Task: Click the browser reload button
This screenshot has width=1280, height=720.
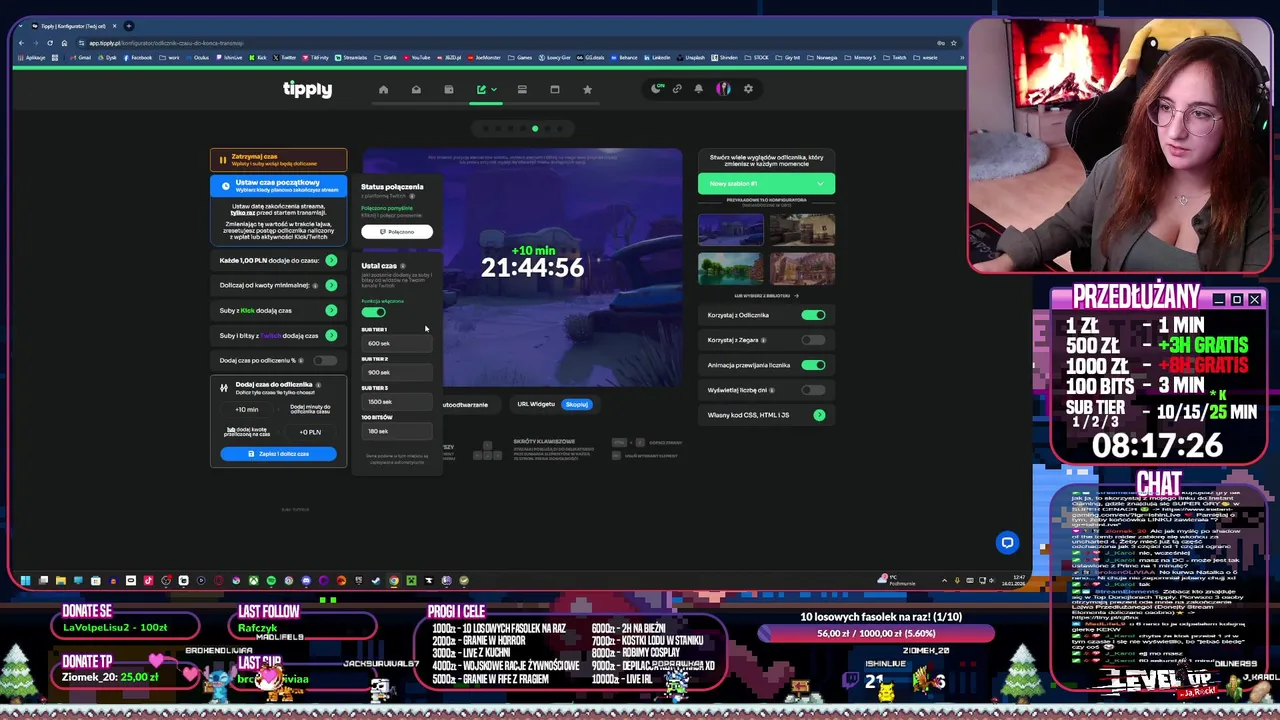Action: pyautogui.click(x=50, y=43)
